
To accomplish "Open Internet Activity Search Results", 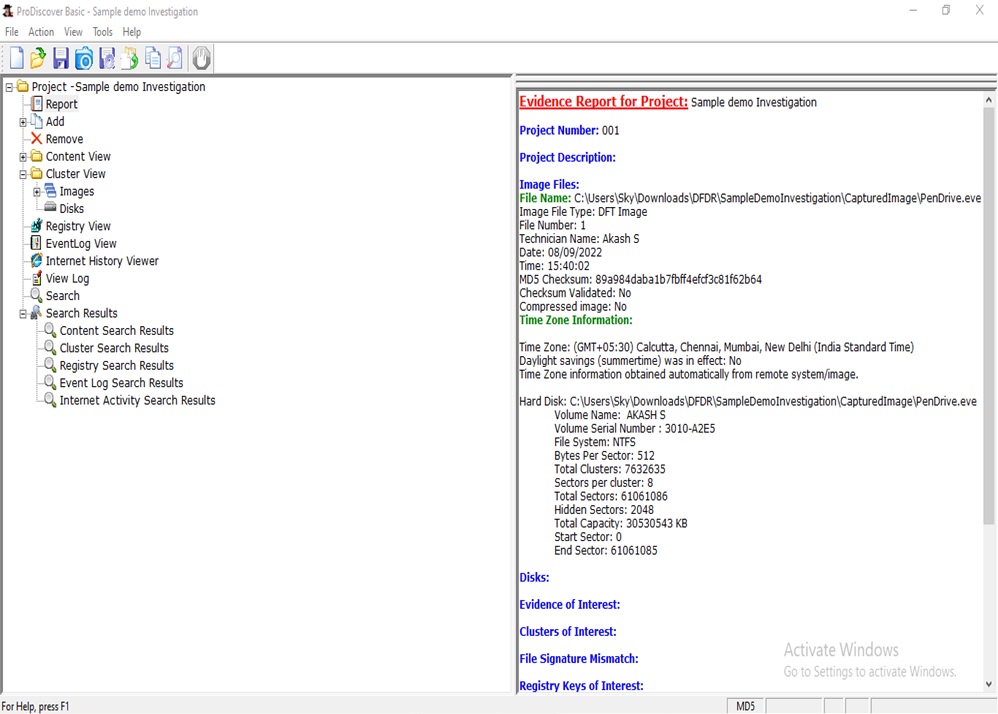I will tap(137, 400).
